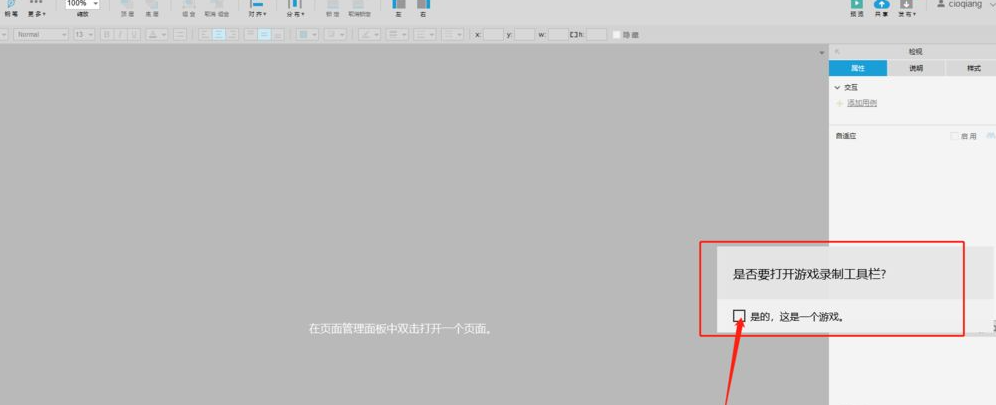Click the 共享 (Share) cloud icon
Screen dimensions: 996x405
[882, 5]
